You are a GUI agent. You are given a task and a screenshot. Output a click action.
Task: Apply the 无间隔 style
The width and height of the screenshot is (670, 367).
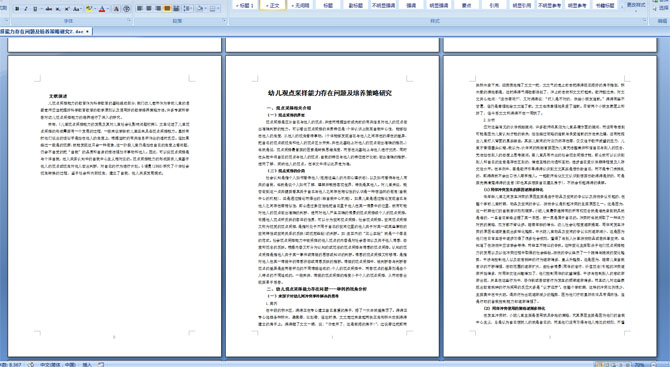pos(300,6)
